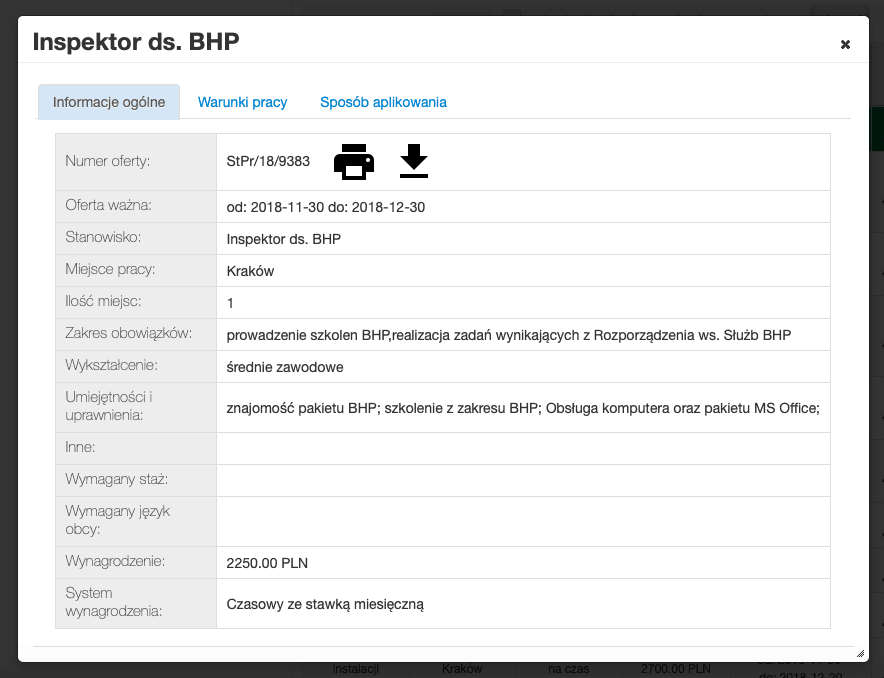Image resolution: width=884 pixels, height=678 pixels.
Task: Click the Ilość miejsc value of 1
Action: 231,303
